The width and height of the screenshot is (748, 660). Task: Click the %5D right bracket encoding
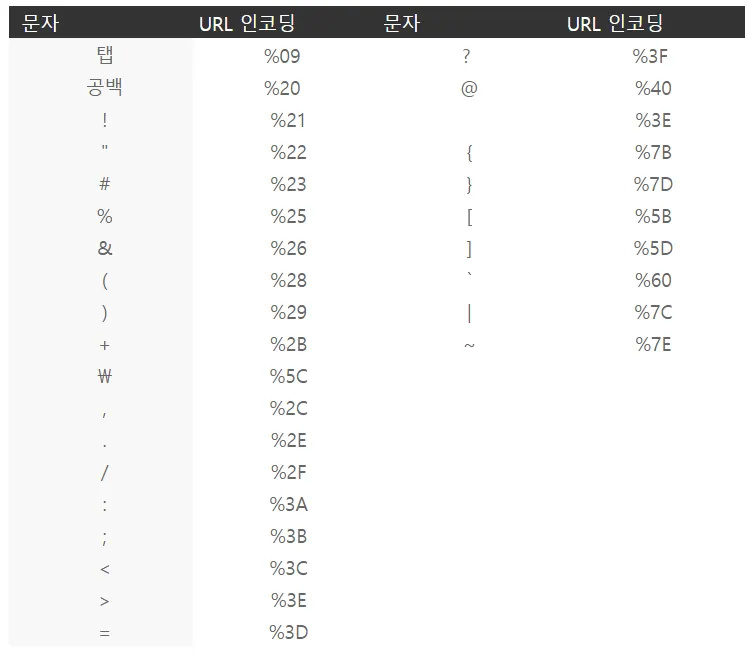[x=653, y=248]
